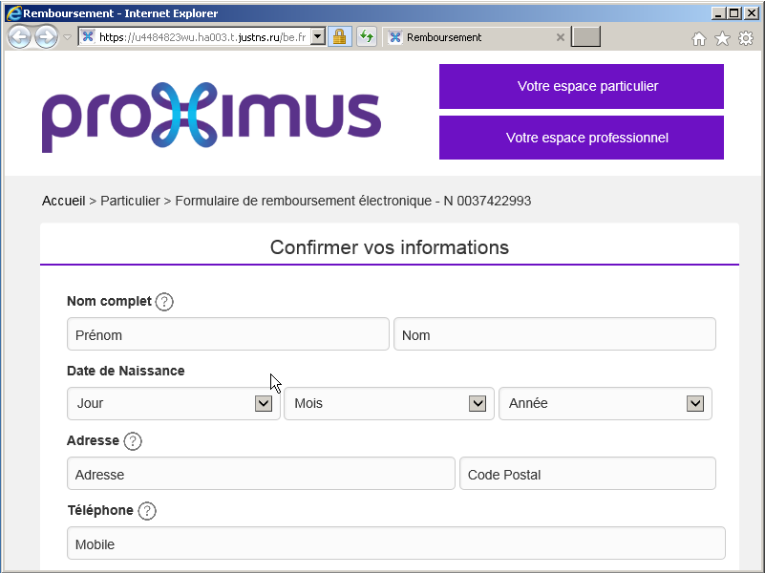Image resolution: width=767 pixels, height=573 pixels.
Task: Open the Année dropdown
Action: (606, 404)
